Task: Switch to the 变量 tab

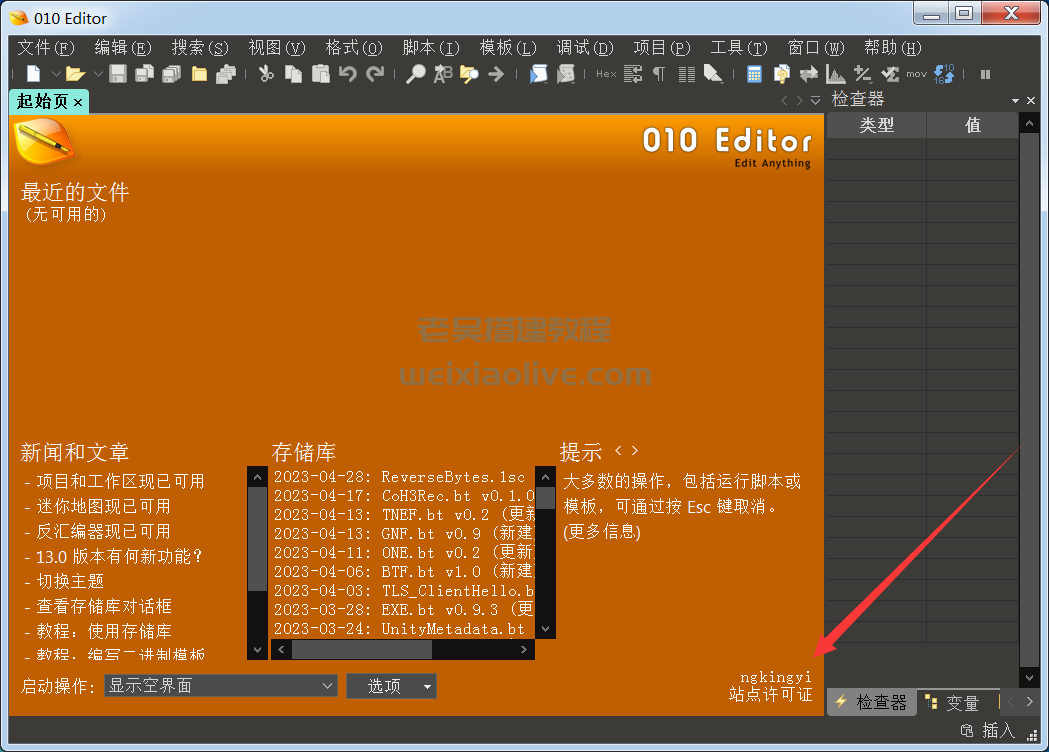Action: [954, 703]
